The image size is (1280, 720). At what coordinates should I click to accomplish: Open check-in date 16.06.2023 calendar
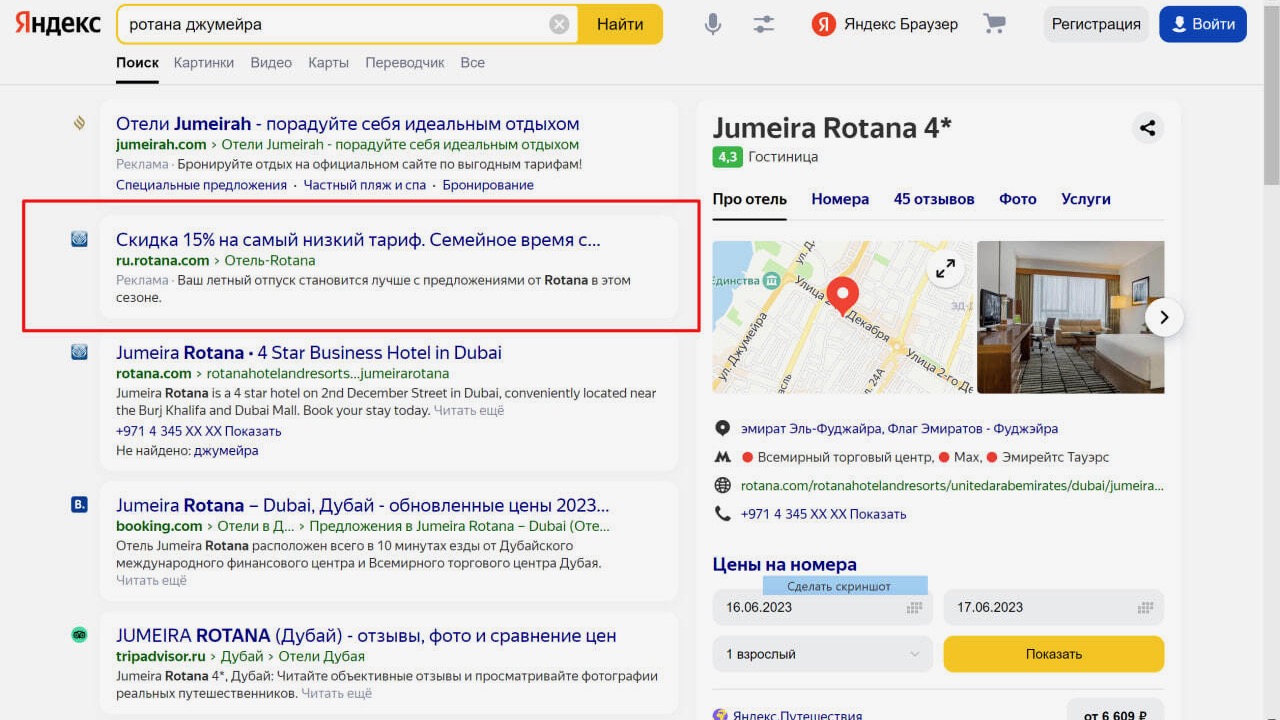822,607
